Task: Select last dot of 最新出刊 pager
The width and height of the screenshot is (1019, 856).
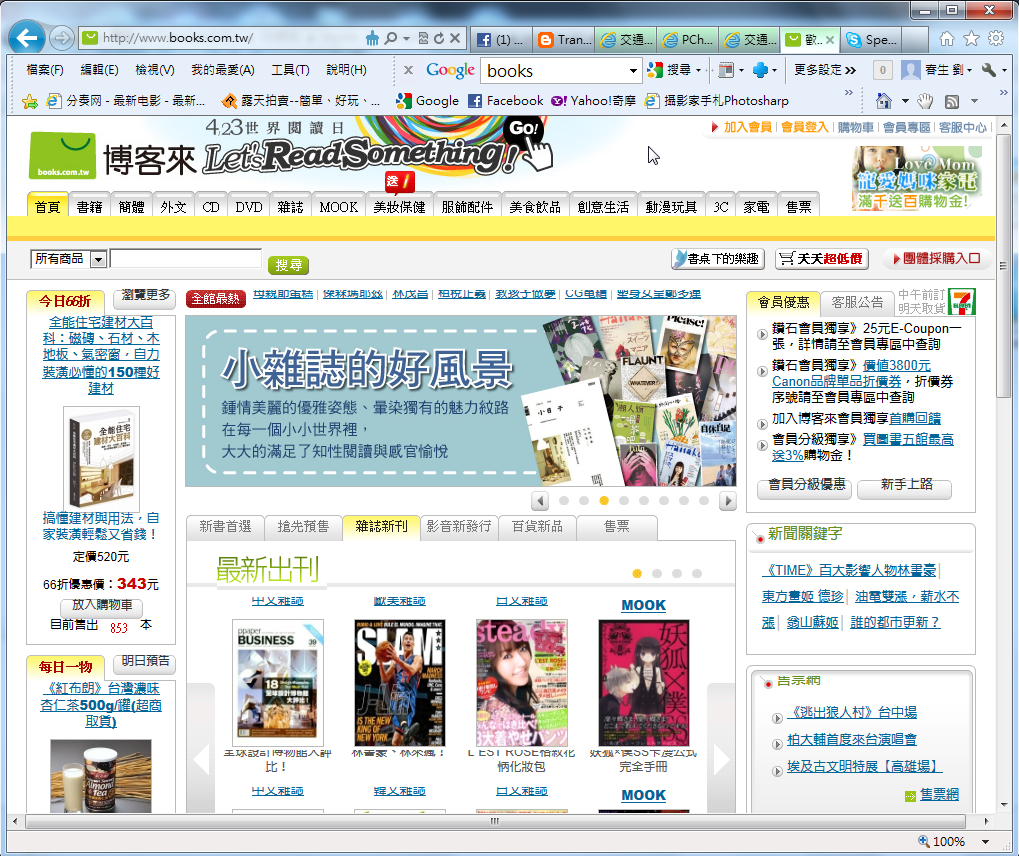Action: [697, 573]
